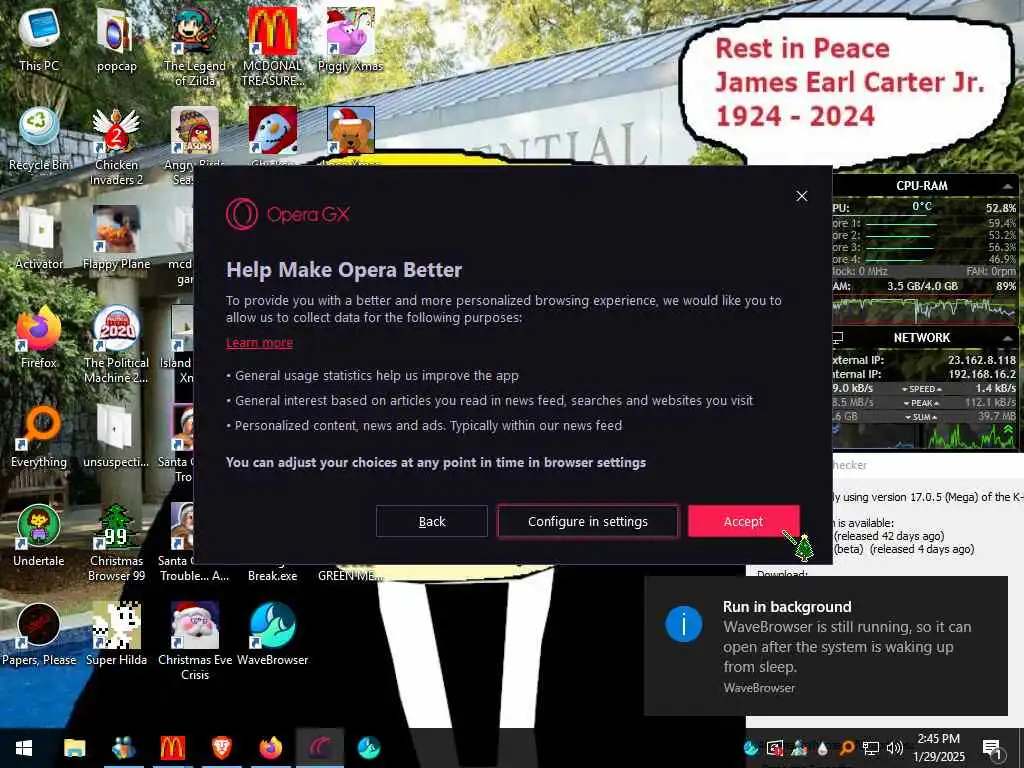Open the clock showing 2:45 PM
This screenshot has height=768, width=1024.
[x=938, y=748]
